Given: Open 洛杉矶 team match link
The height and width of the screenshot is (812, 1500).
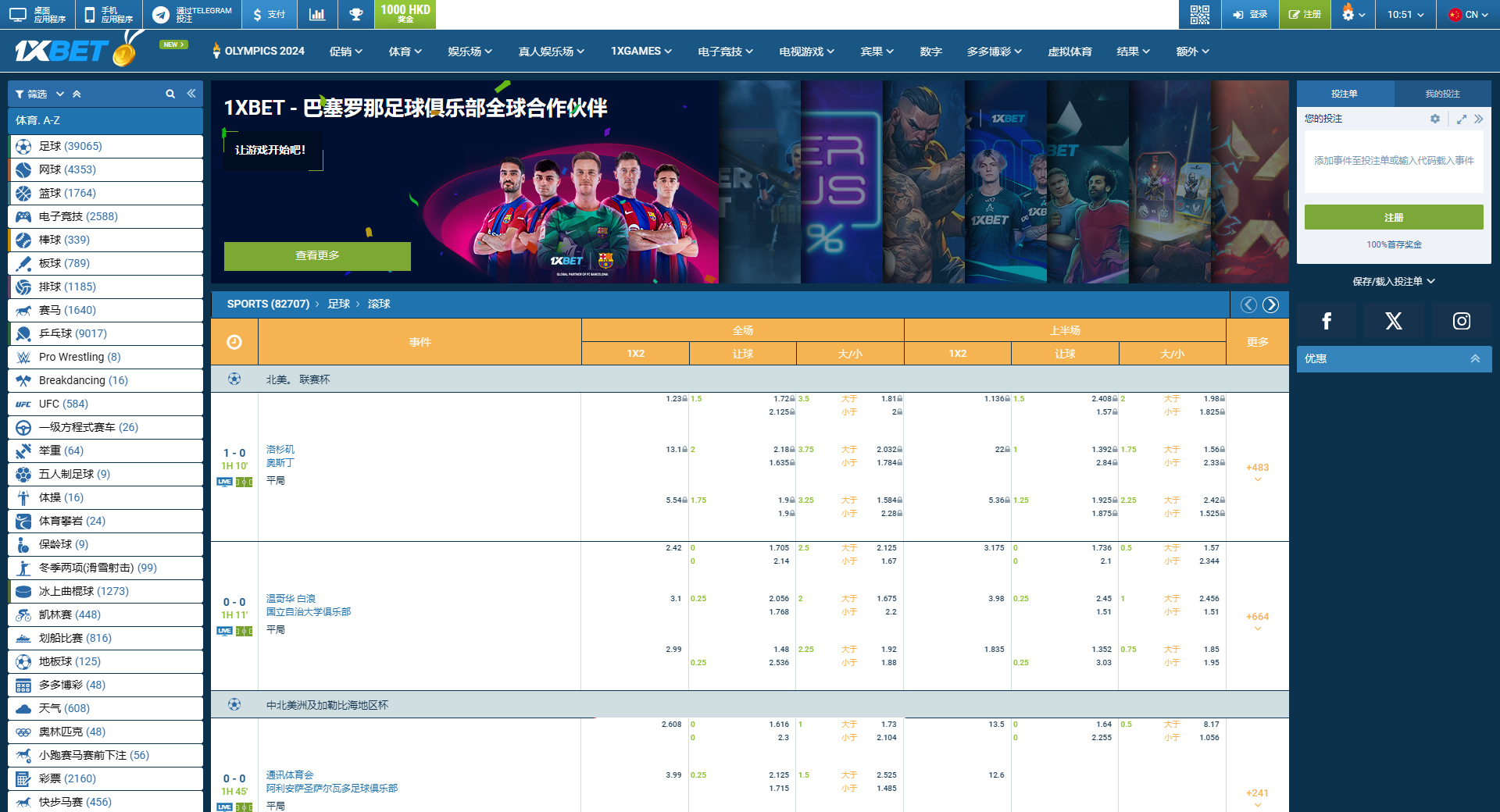Looking at the screenshot, I should (280, 450).
